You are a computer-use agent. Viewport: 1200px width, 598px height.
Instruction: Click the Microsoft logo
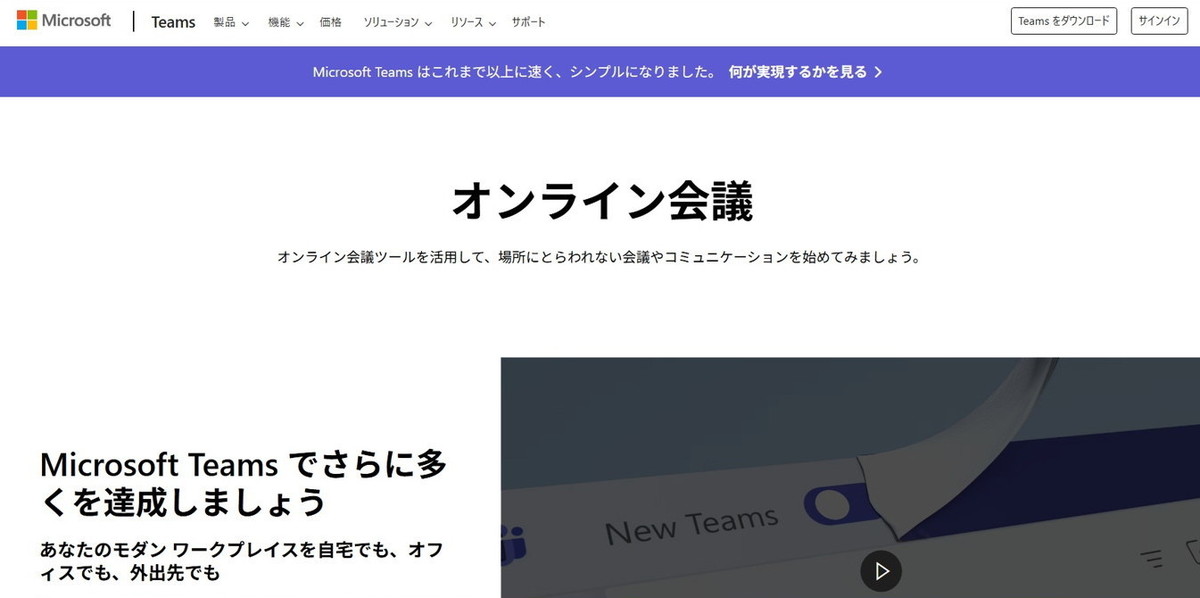tap(64, 21)
